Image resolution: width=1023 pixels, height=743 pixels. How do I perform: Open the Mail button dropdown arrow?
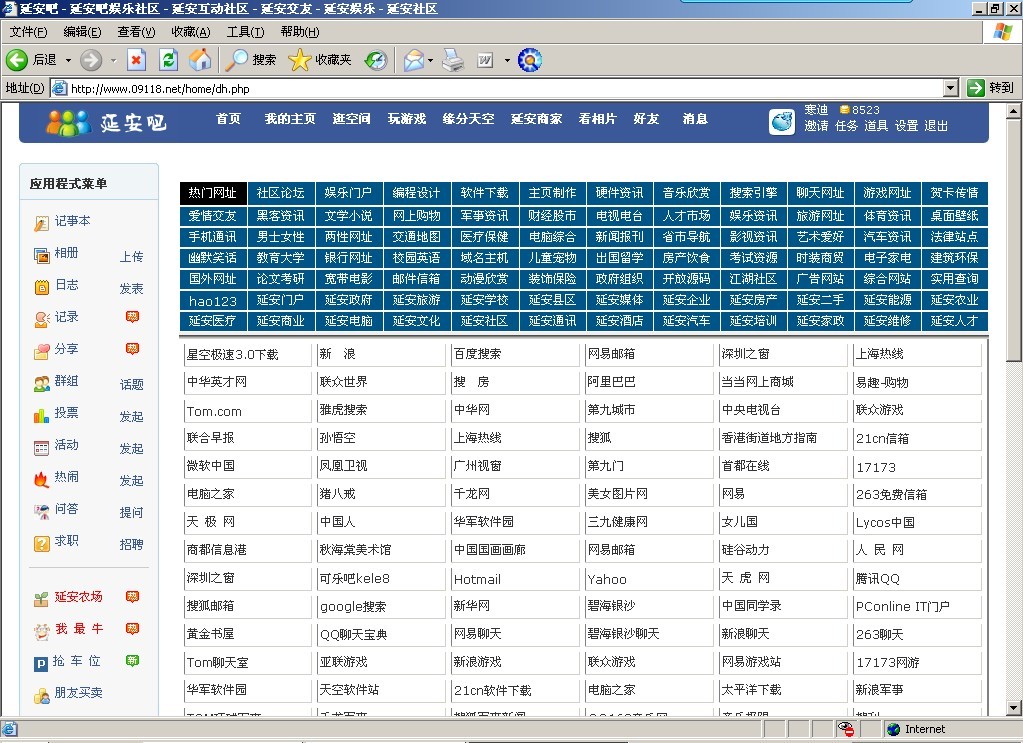point(431,60)
